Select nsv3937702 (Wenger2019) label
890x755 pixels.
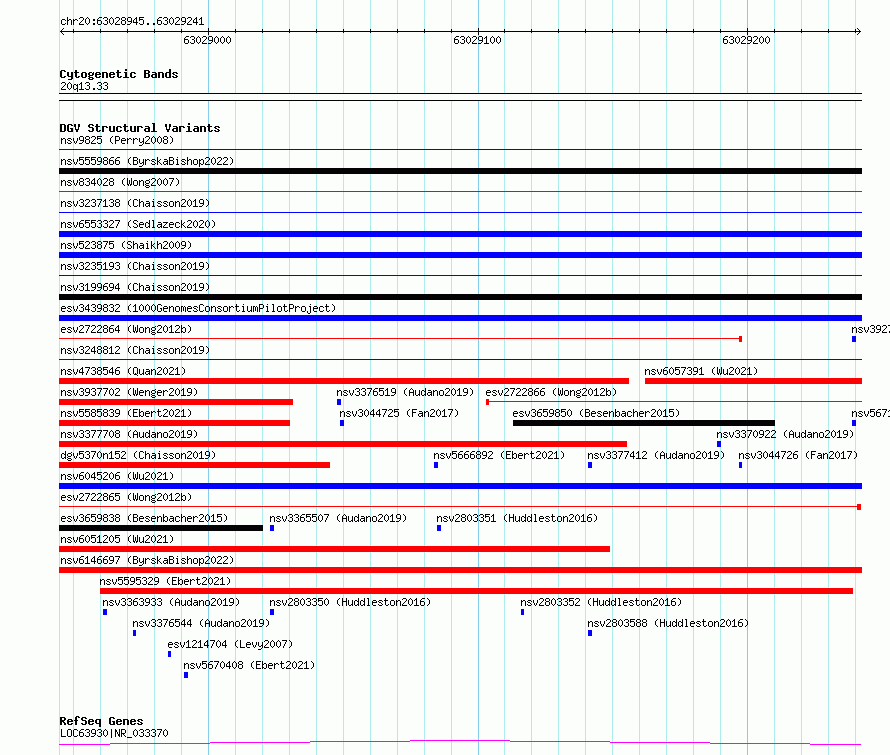coord(129,392)
